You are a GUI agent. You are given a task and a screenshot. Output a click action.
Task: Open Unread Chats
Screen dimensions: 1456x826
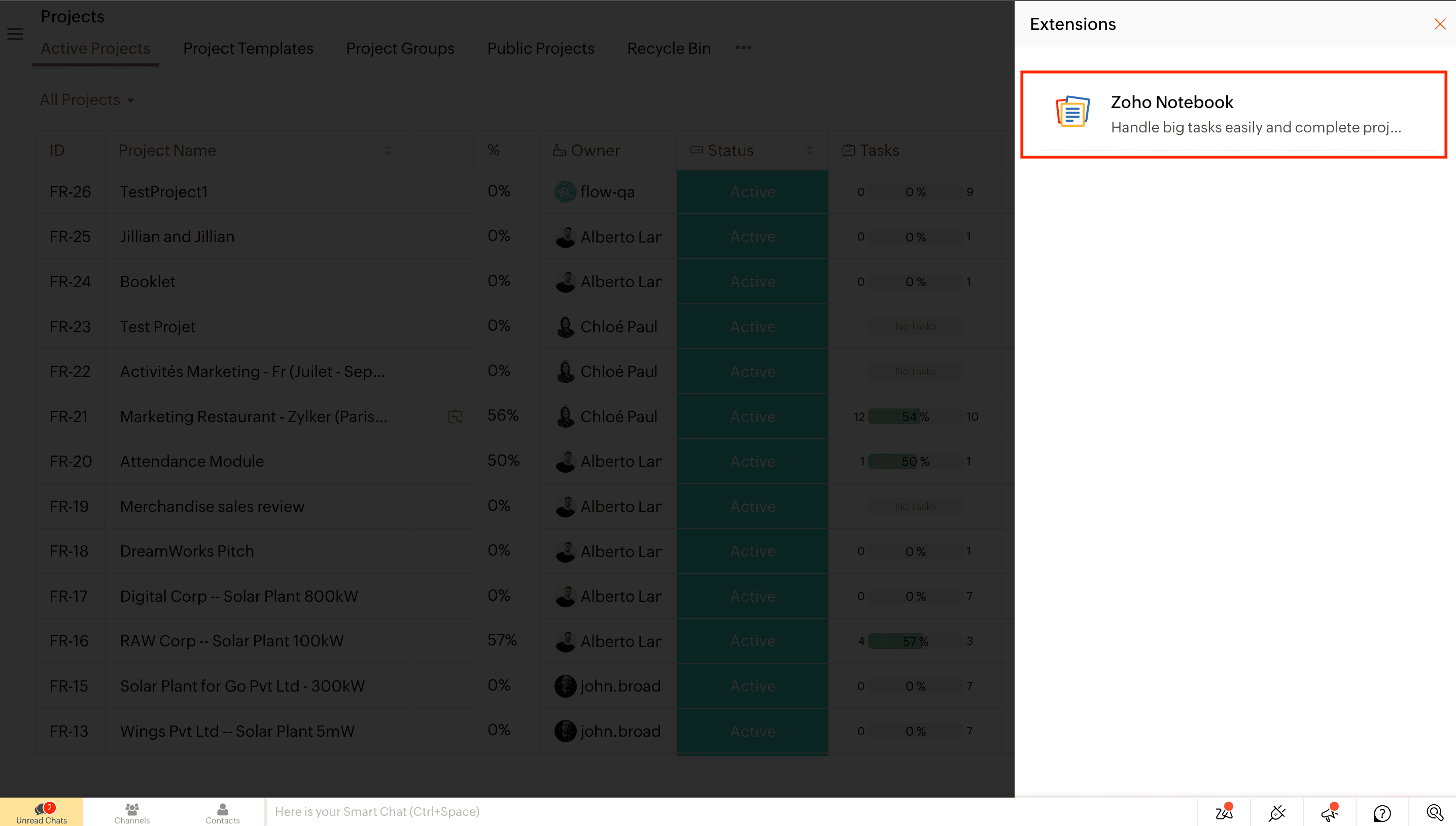click(42, 812)
